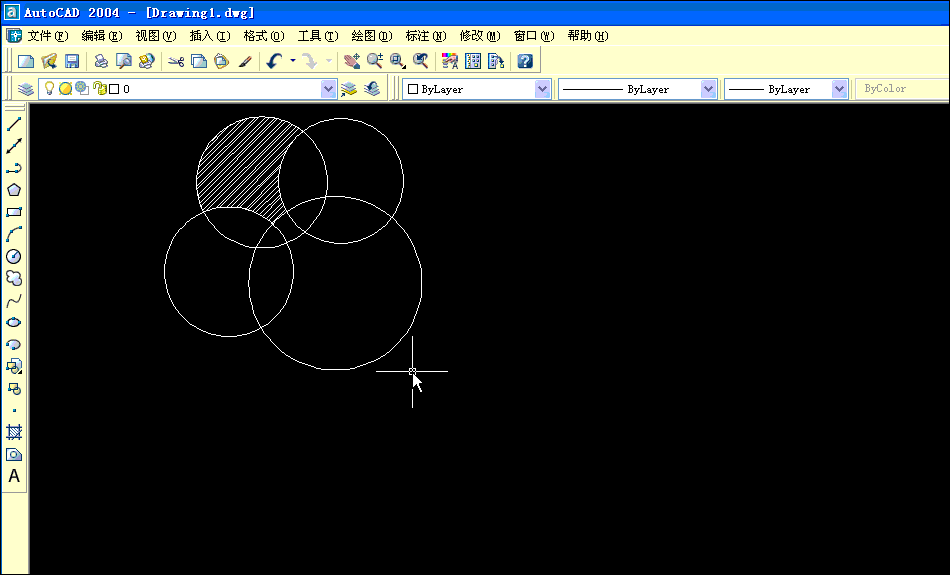Select the Multiline Text tool
Screen dimensions: 950x575
click(14, 476)
